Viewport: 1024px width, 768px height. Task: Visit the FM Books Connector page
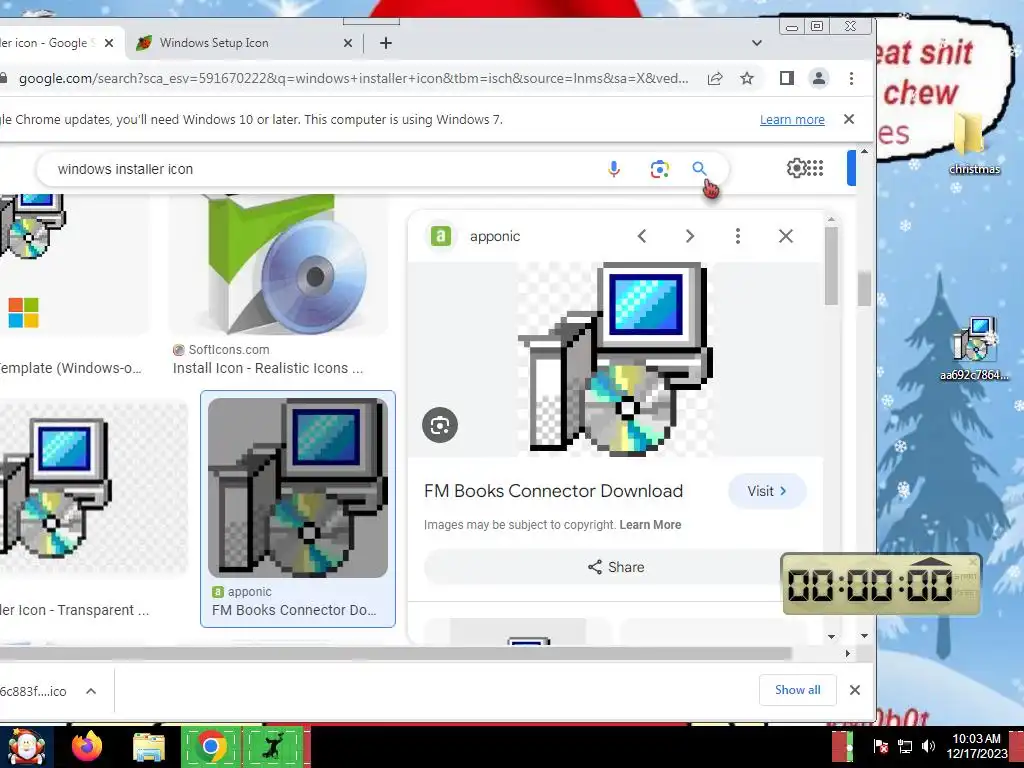click(767, 491)
